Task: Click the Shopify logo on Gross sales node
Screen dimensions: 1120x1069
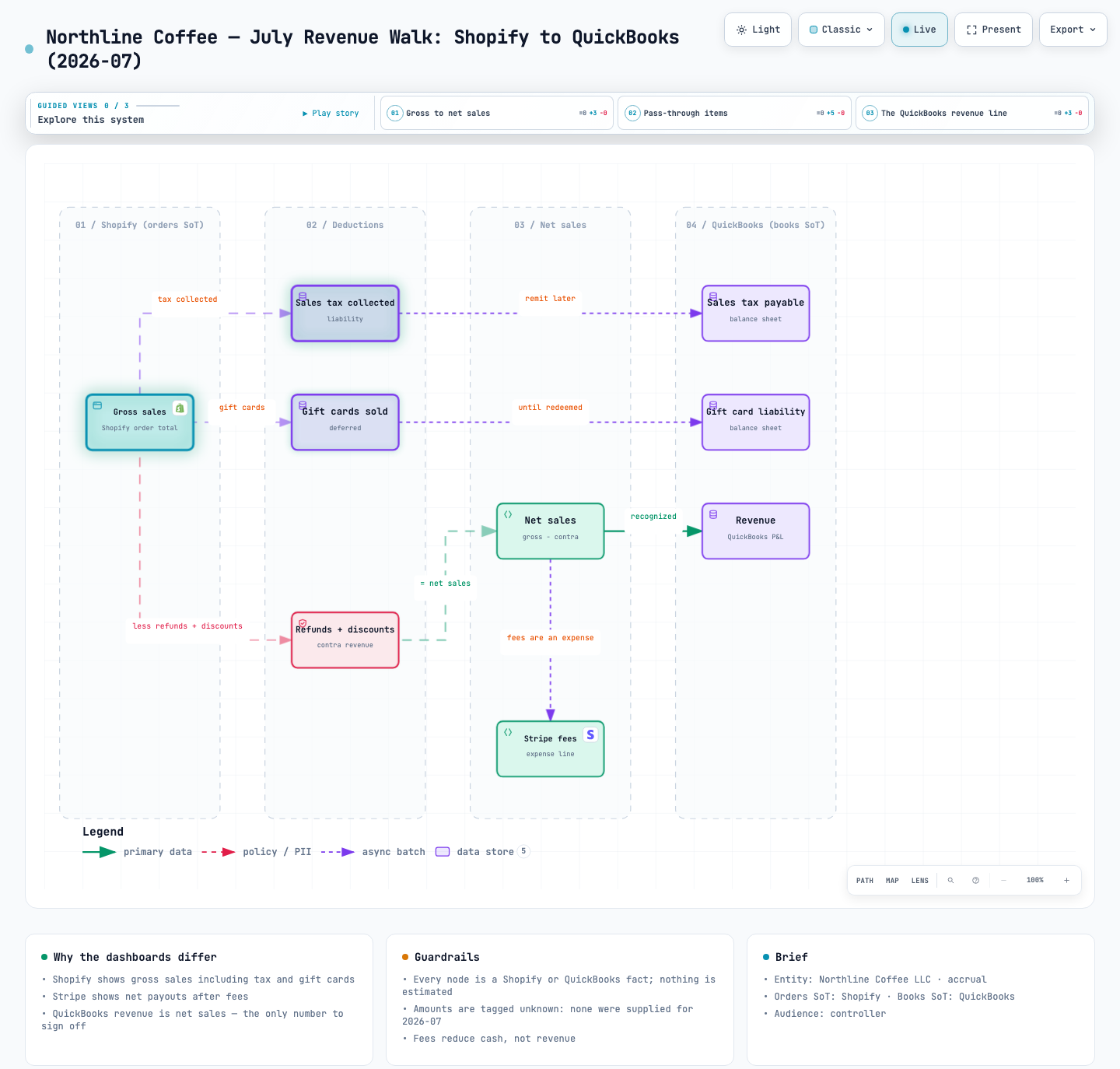Action: coord(180,408)
